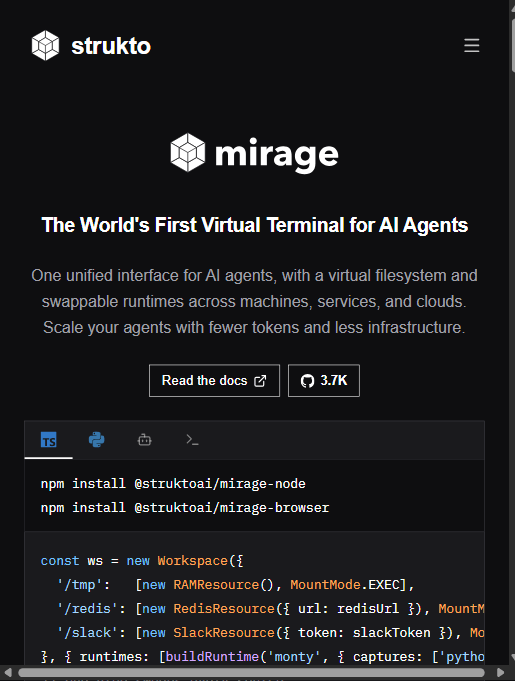Viewport: 515px width, 681px height.
Task: Switch to the robot agent tab
Action: 145,440
